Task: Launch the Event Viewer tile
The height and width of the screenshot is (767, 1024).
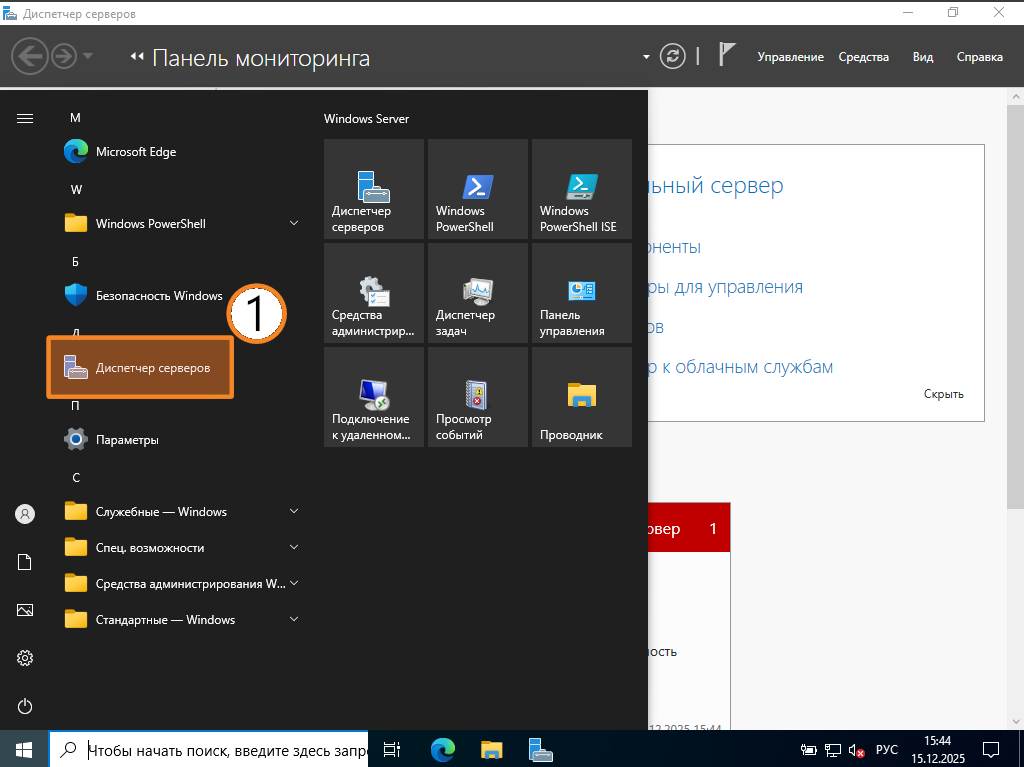Action: click(477, 398)
